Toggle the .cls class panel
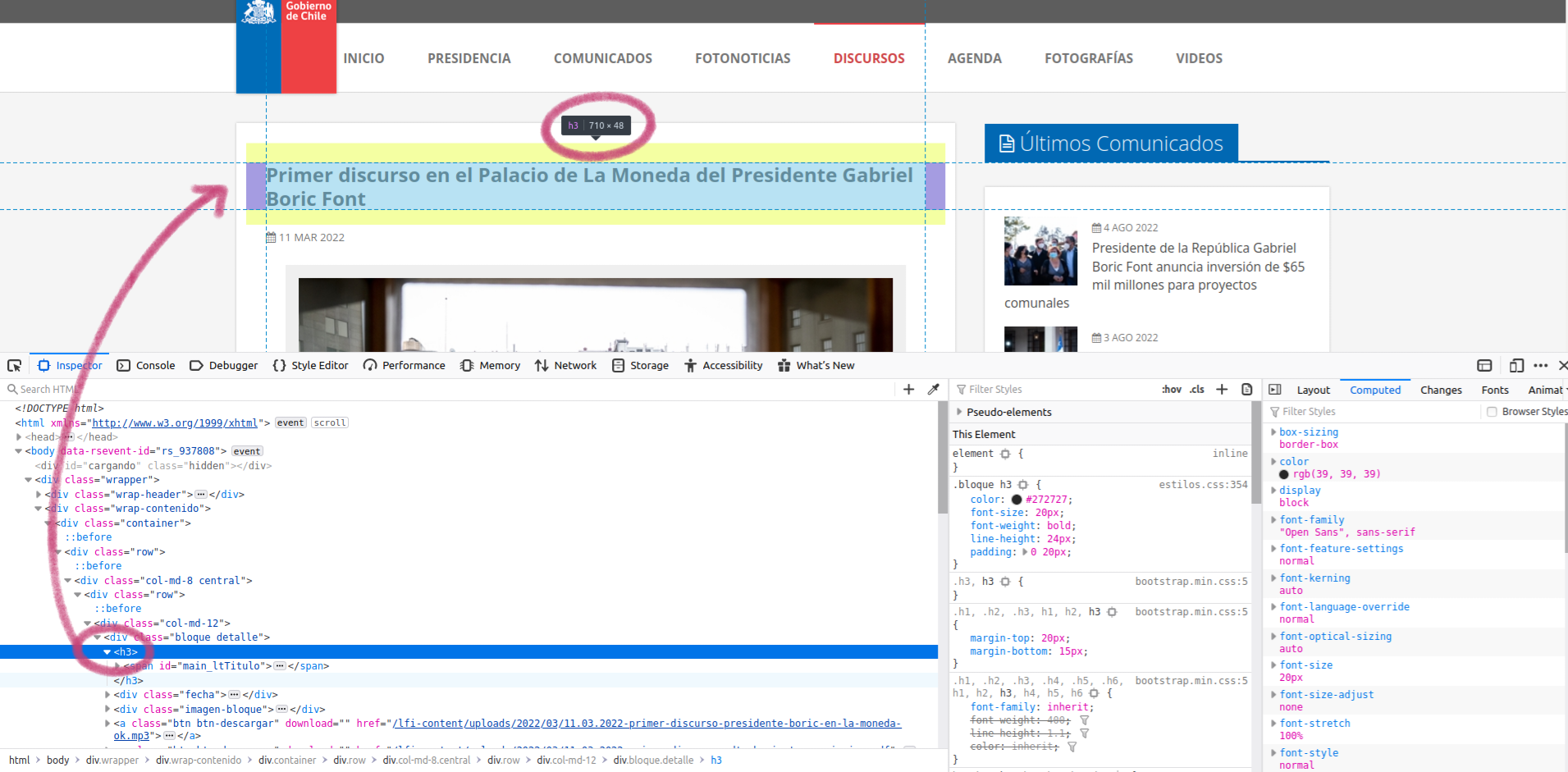1568x772 pixels. tap(1196, 389)
